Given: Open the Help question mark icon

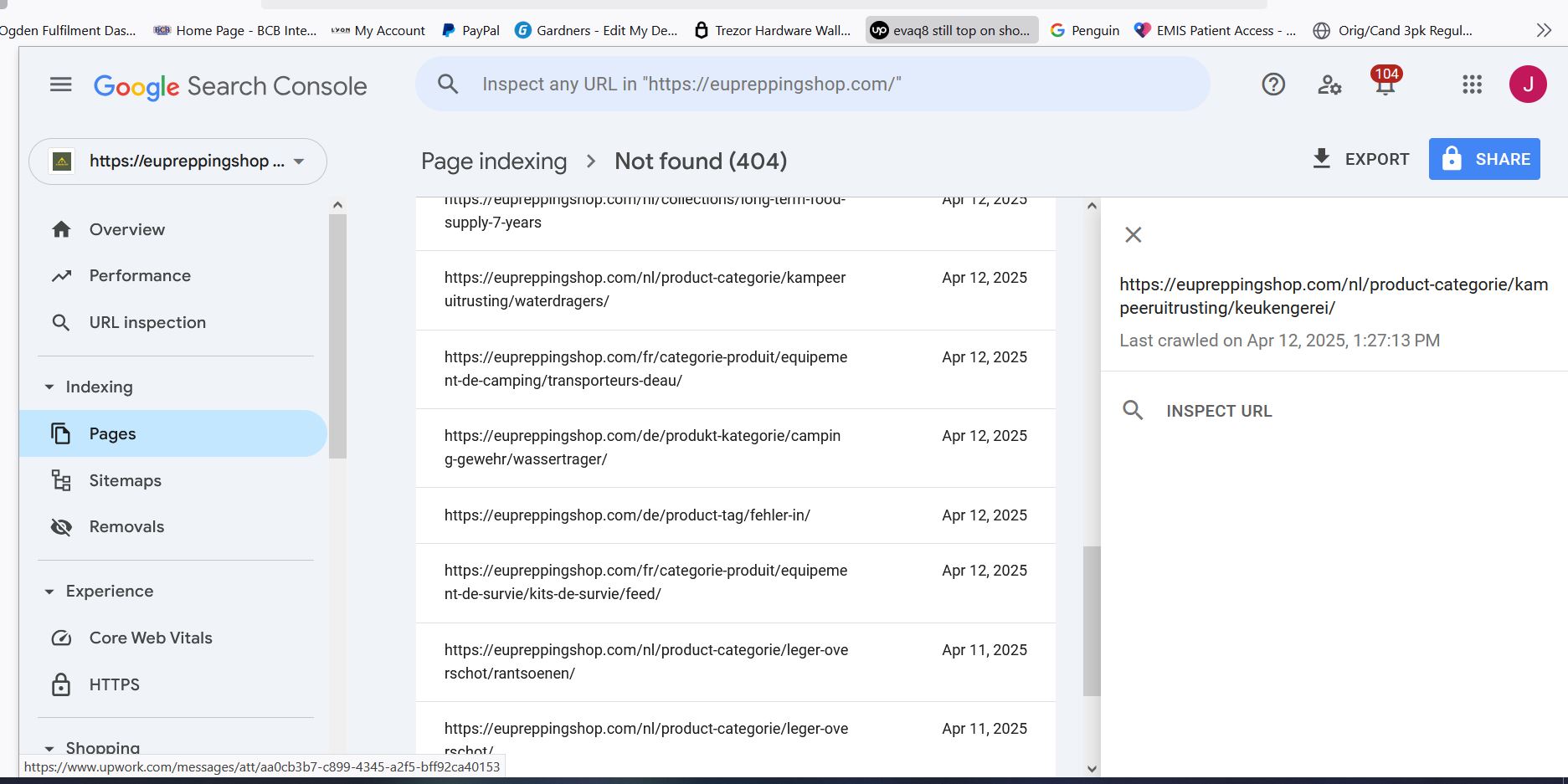Looking at the screenshot, I should 1273,85.
